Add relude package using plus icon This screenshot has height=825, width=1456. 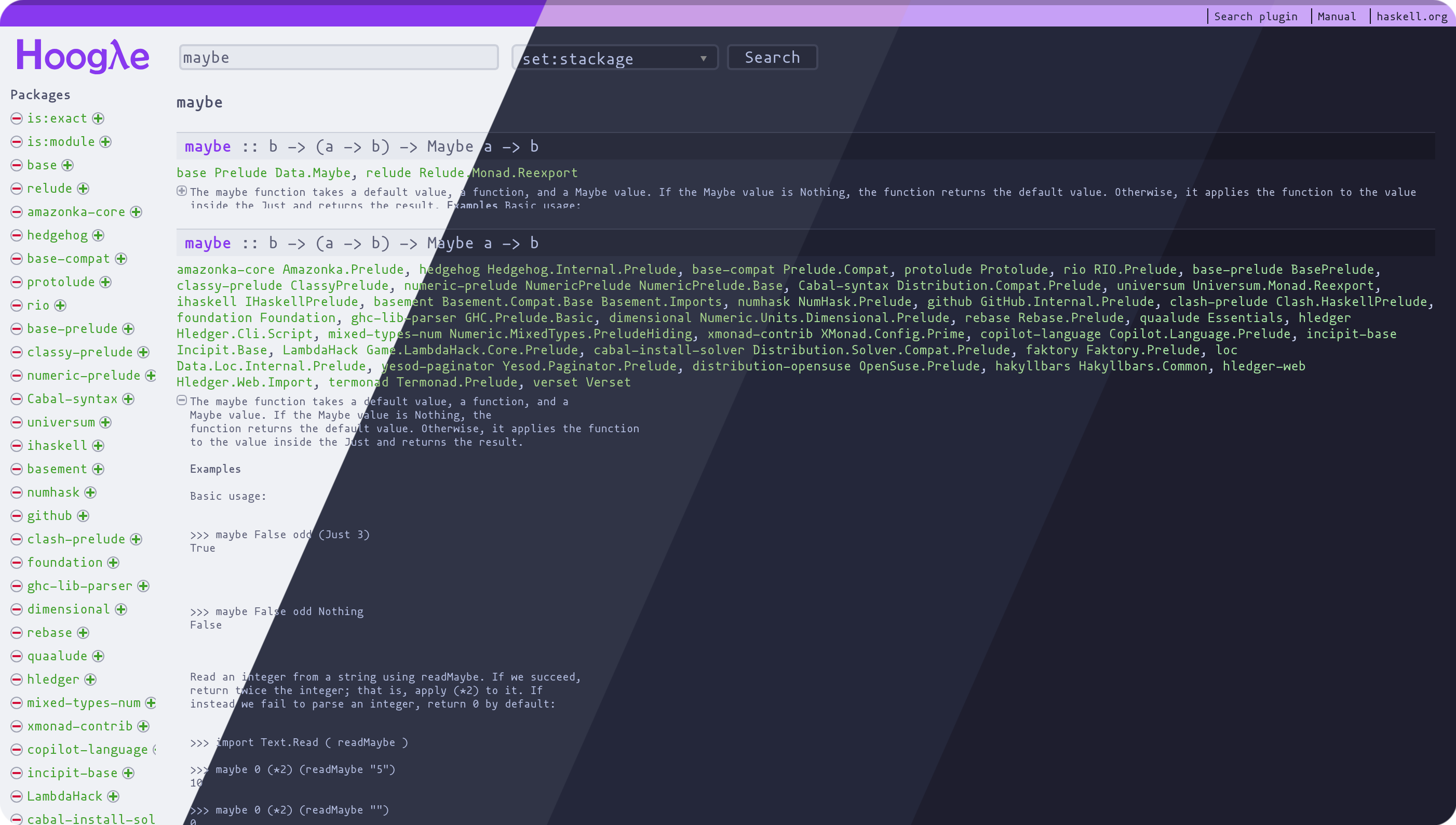[83, 189]
